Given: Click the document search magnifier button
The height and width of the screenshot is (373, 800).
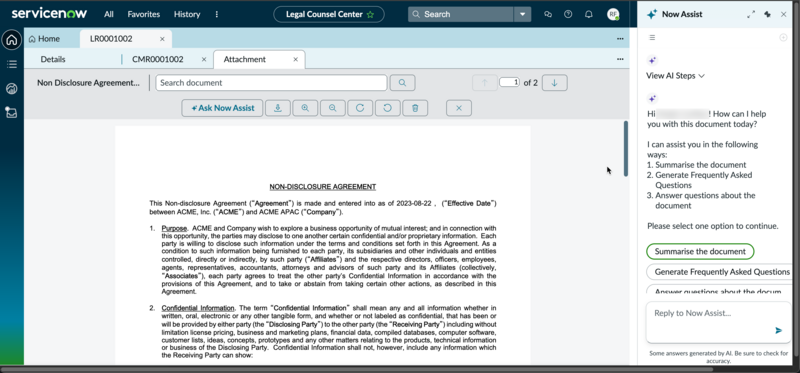Looking at the screenshot, I should pos(403,83).
